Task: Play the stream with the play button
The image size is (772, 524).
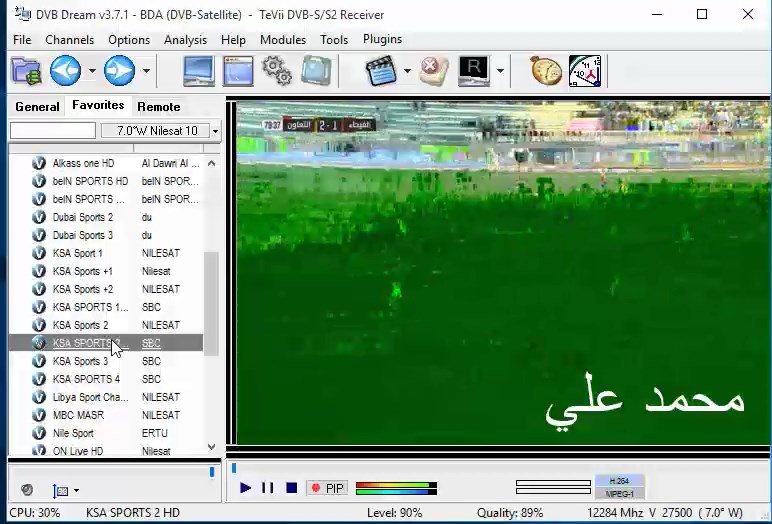Action: point(245,488)
